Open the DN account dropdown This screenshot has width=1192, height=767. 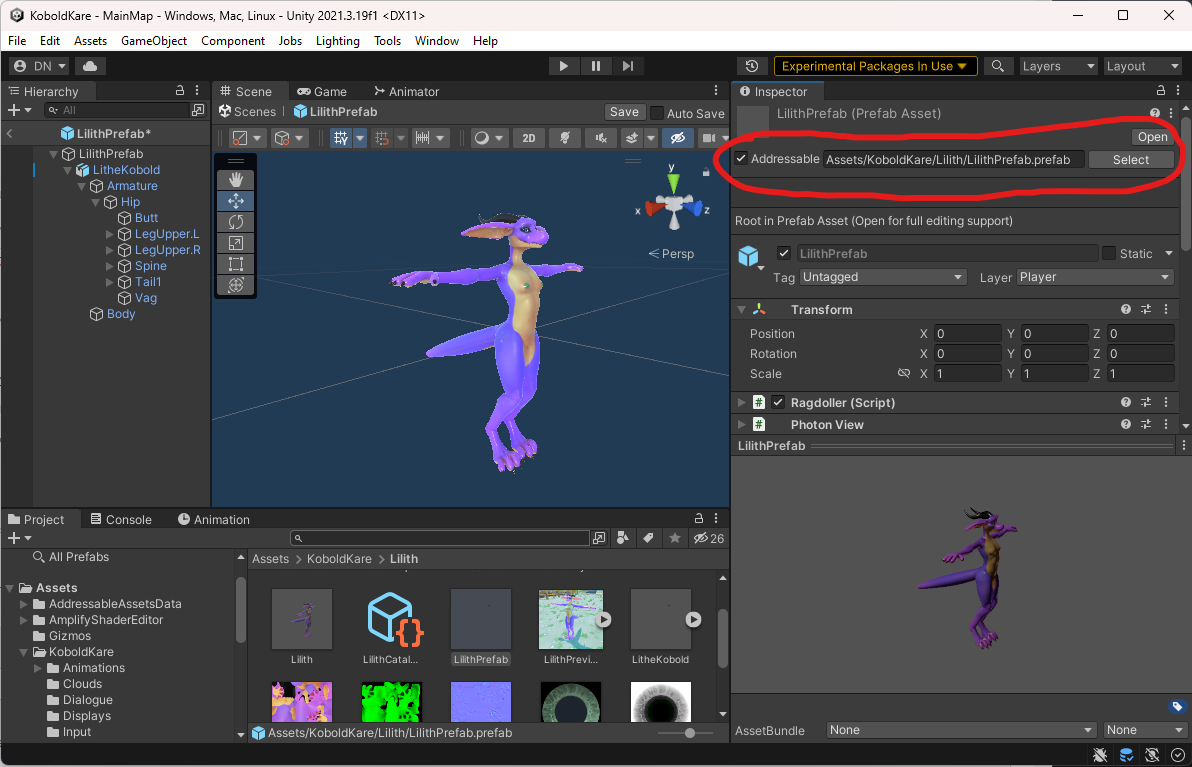coord(40,66)
